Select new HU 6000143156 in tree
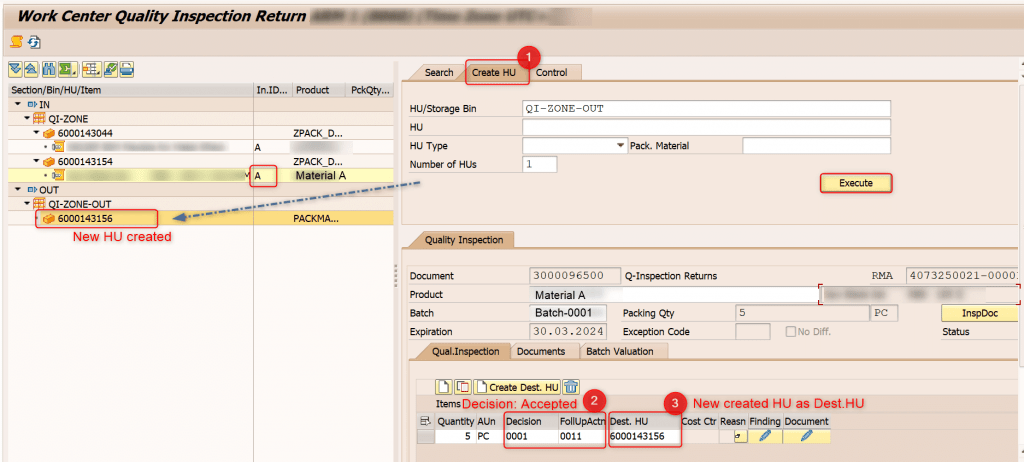The height and width of the screenshot is (462, 1024). [x=85, y=218]
